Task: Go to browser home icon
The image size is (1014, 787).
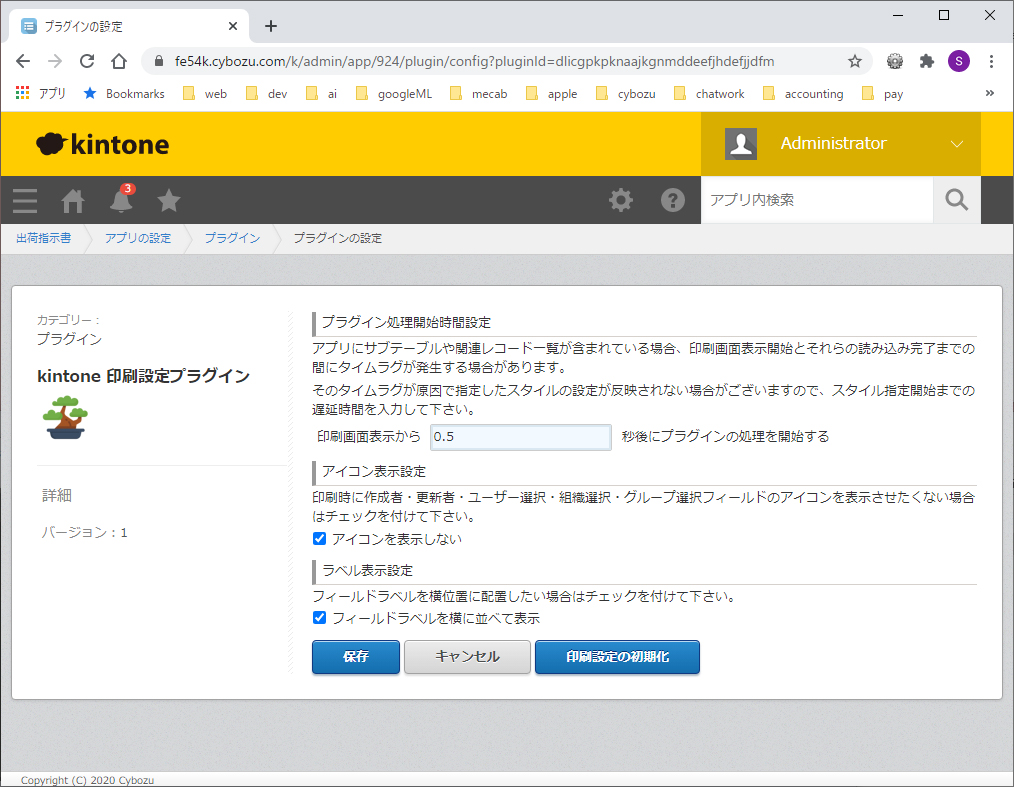Action: pyautogui.click(x=119, y=61)
